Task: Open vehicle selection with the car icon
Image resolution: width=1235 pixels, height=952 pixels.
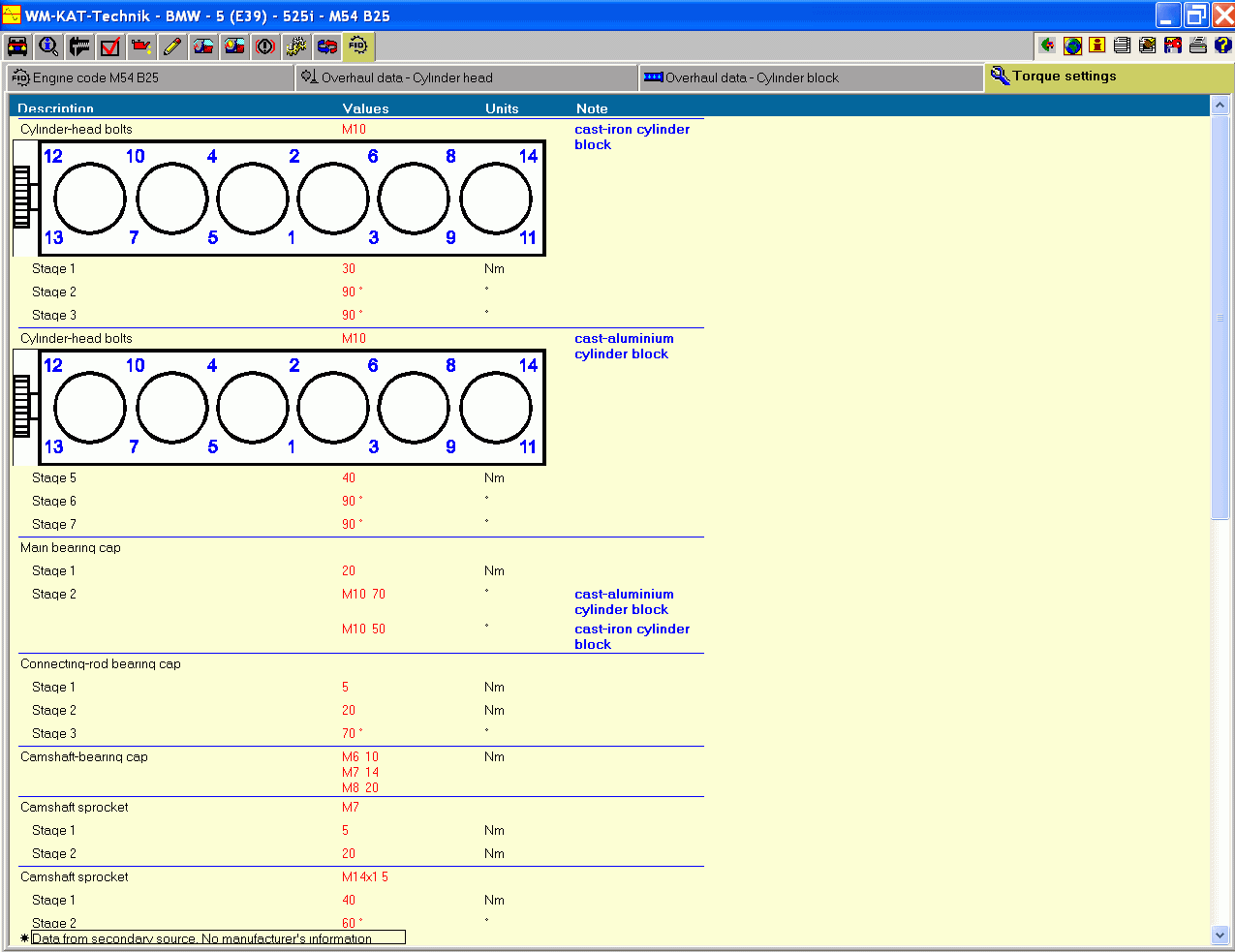Action: pos(17,46)
